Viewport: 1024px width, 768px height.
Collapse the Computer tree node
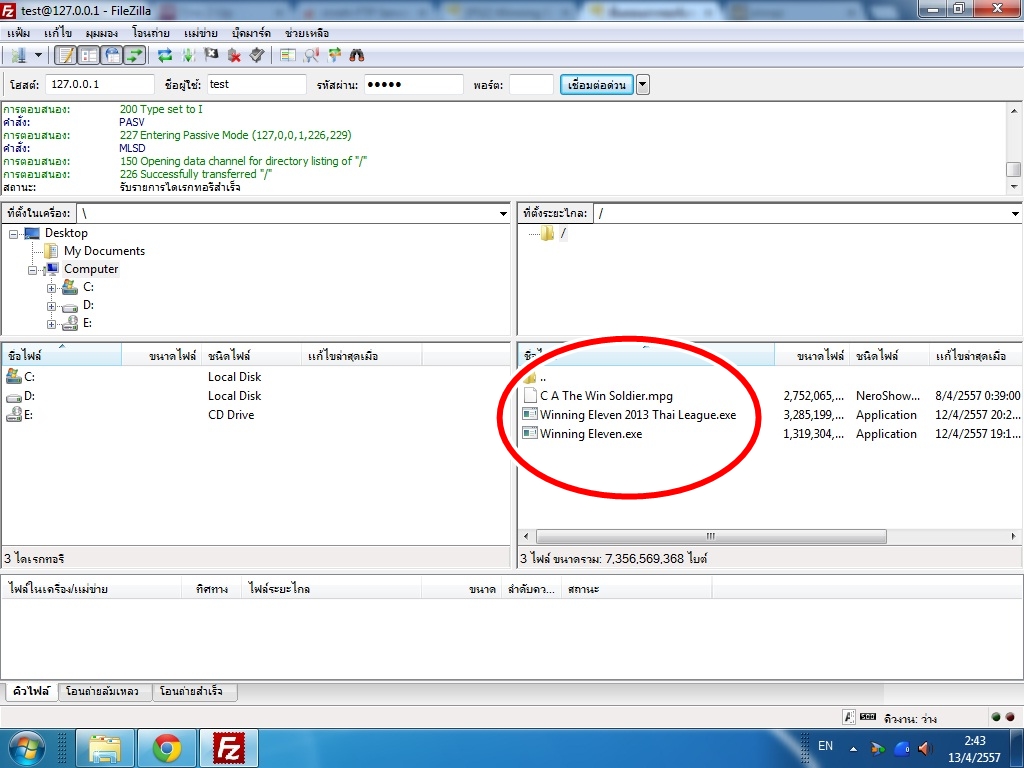[32, 270]
